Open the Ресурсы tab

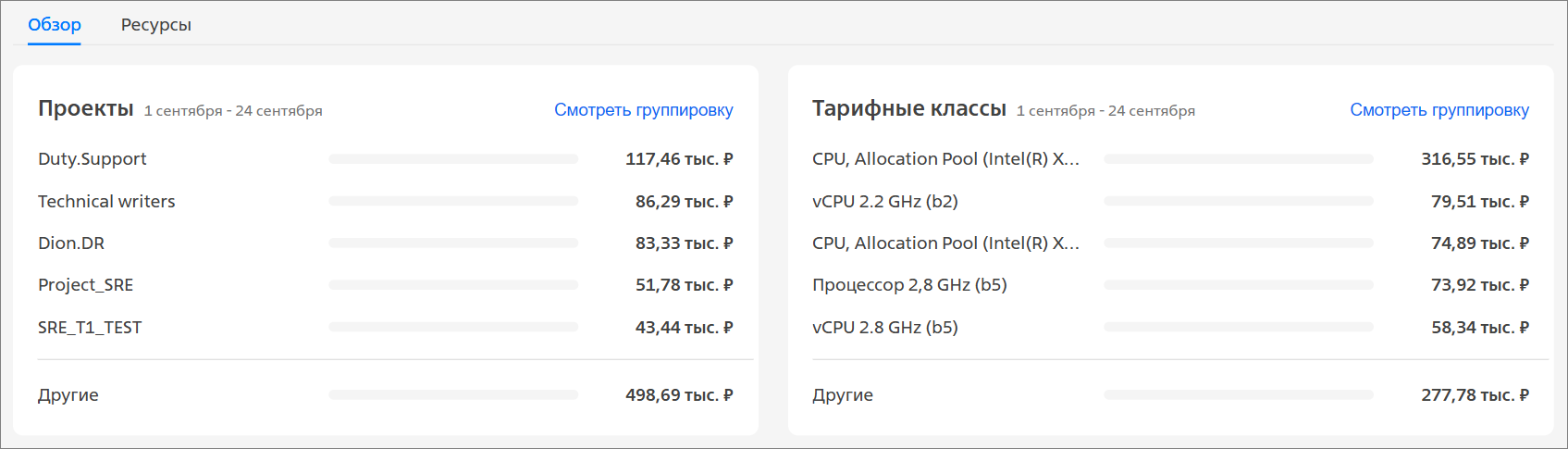click(155, 25)
